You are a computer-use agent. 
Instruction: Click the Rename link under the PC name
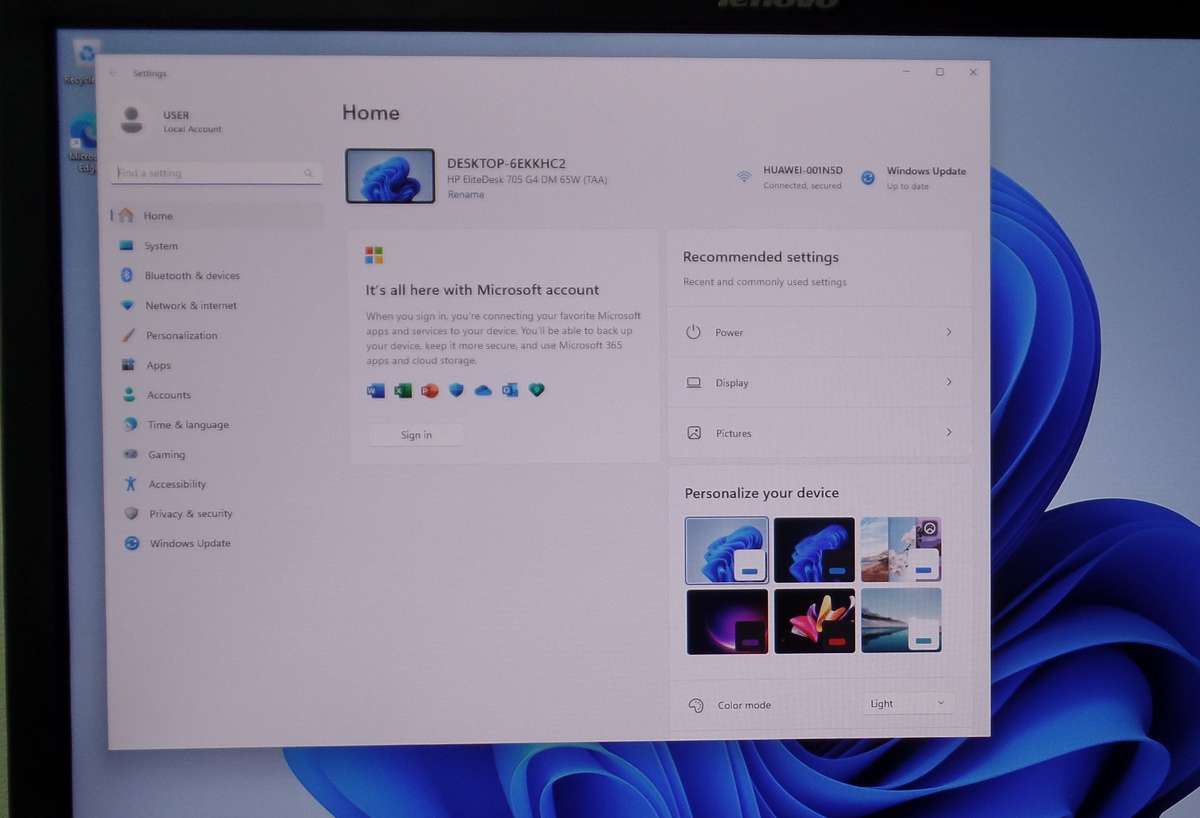pos(466,195)
